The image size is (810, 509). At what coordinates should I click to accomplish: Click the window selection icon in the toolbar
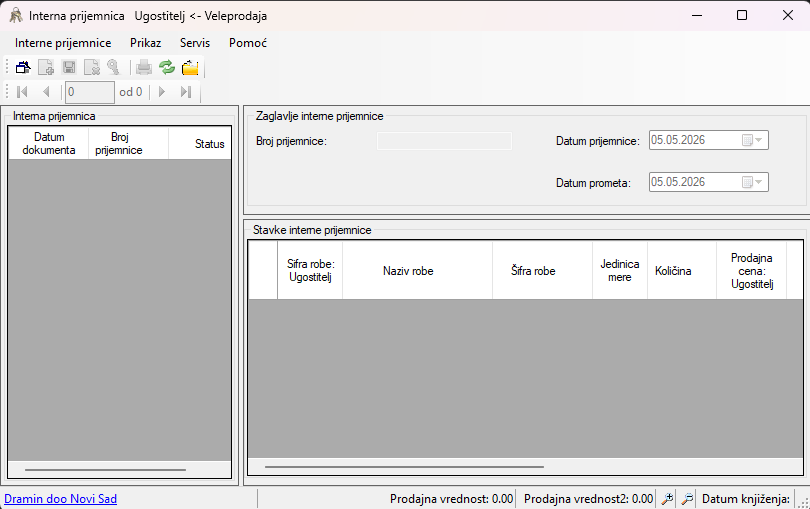click(x=23, y=67)
